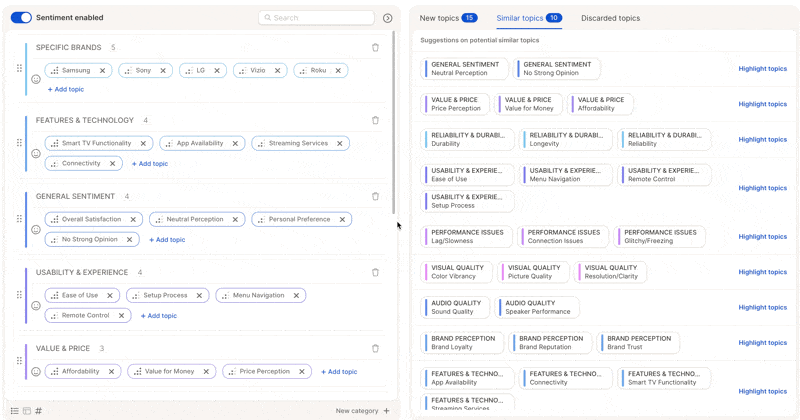Switch to Discarded topics tab

click(610, 18)
